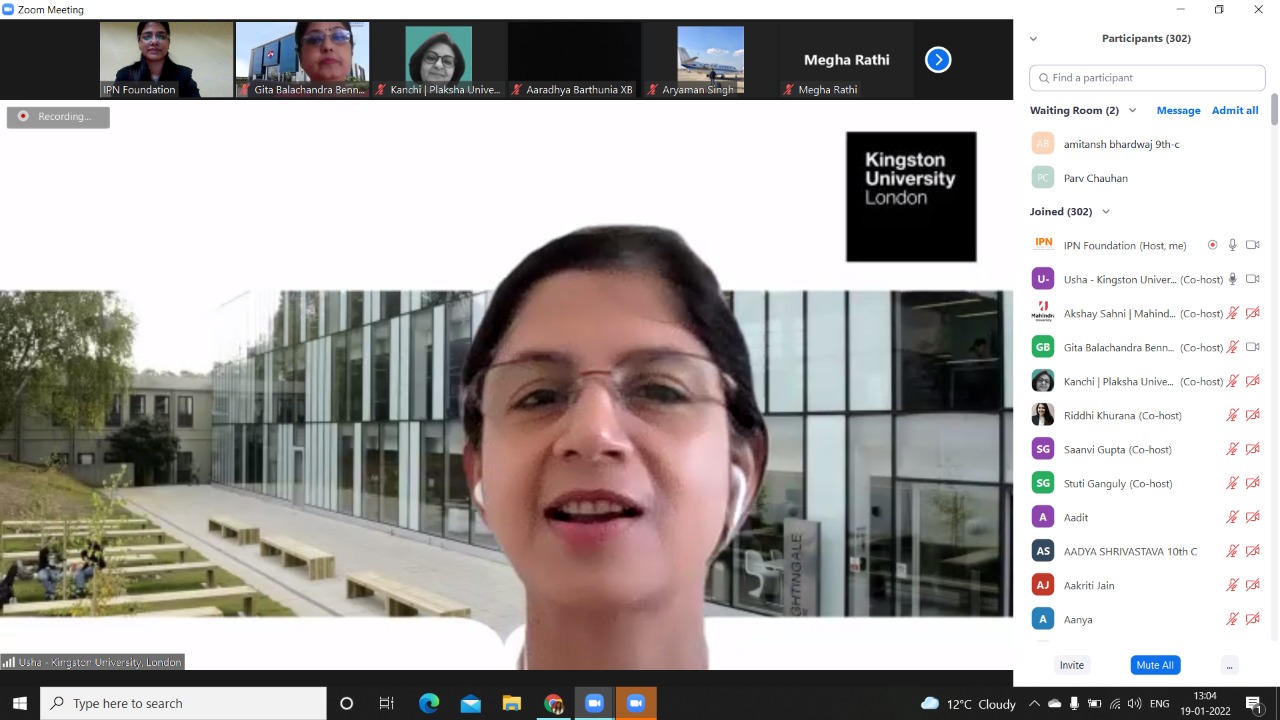Click the Recording indicator on the video
1280x720 pixels.
coord(58,117)
